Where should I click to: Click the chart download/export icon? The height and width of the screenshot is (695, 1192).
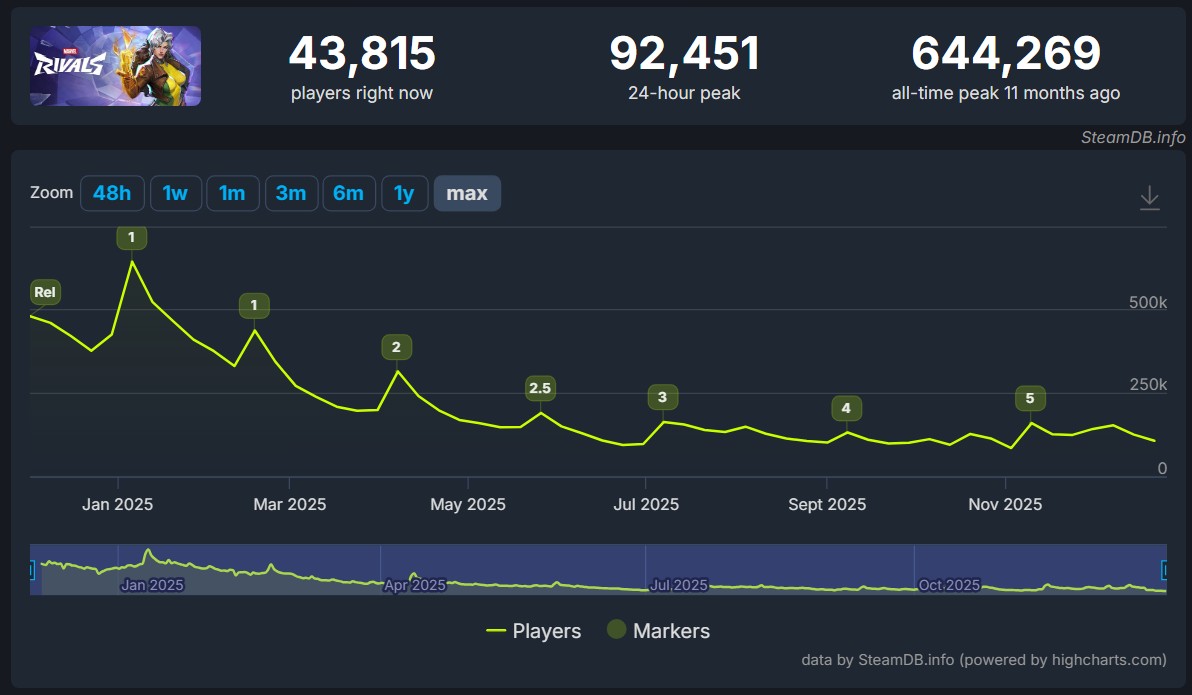1148,198
